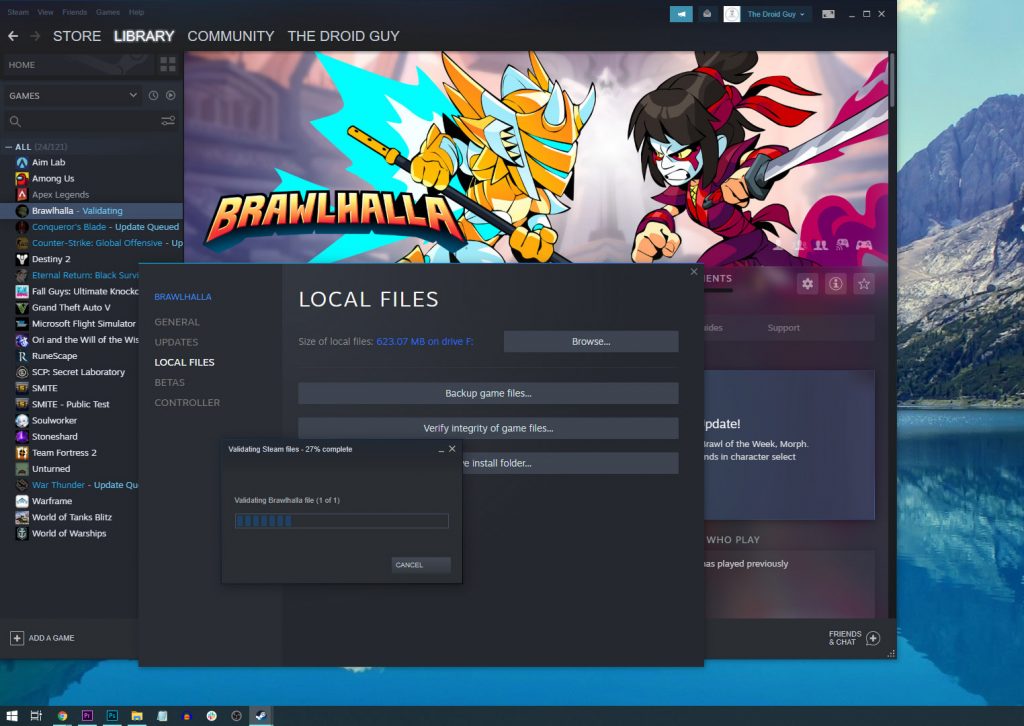Open Task View on the taskbar
This screenshot has height=726, width=1024.
coord(37,716)
